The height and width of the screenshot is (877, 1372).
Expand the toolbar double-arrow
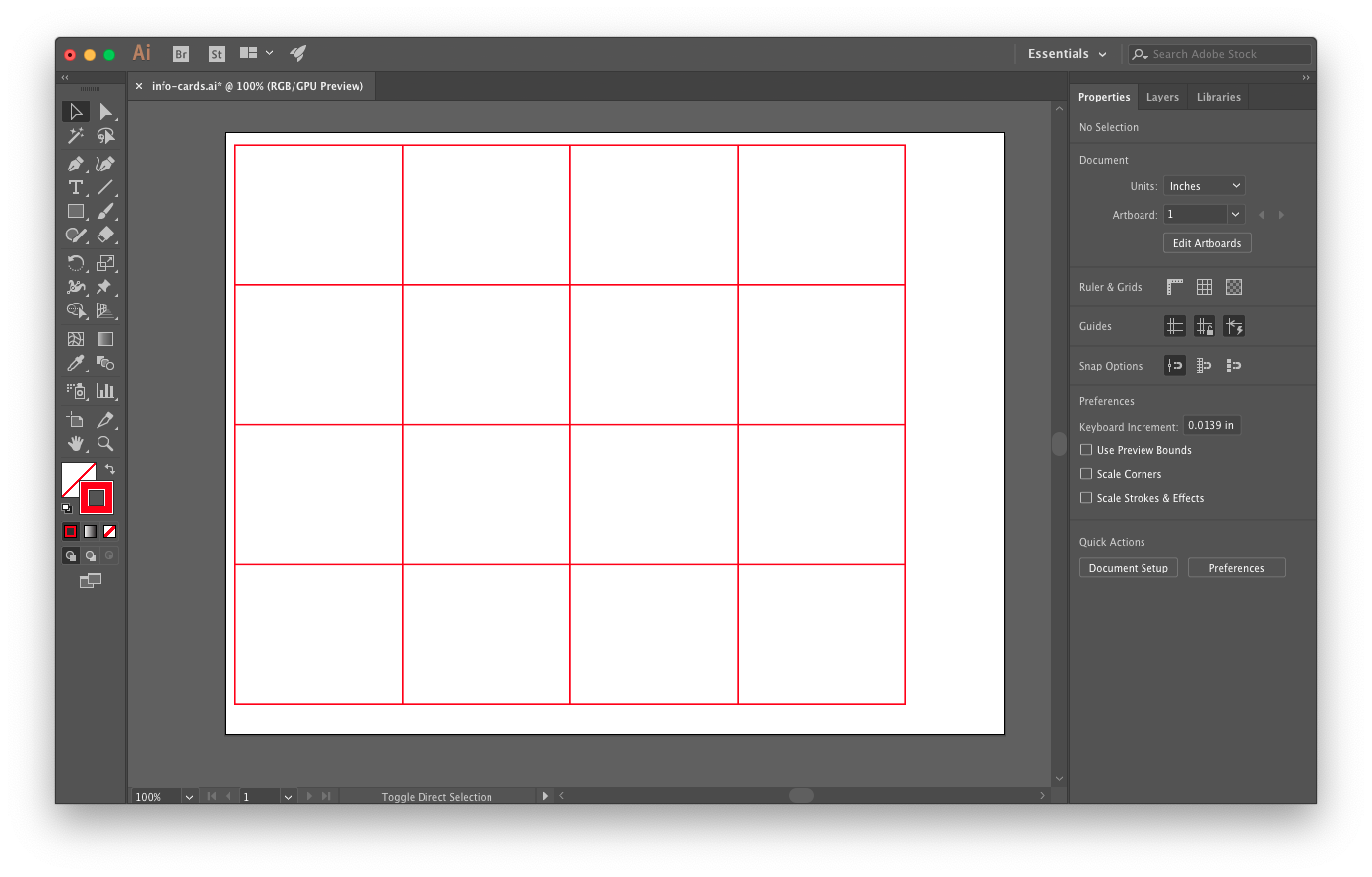65,77
